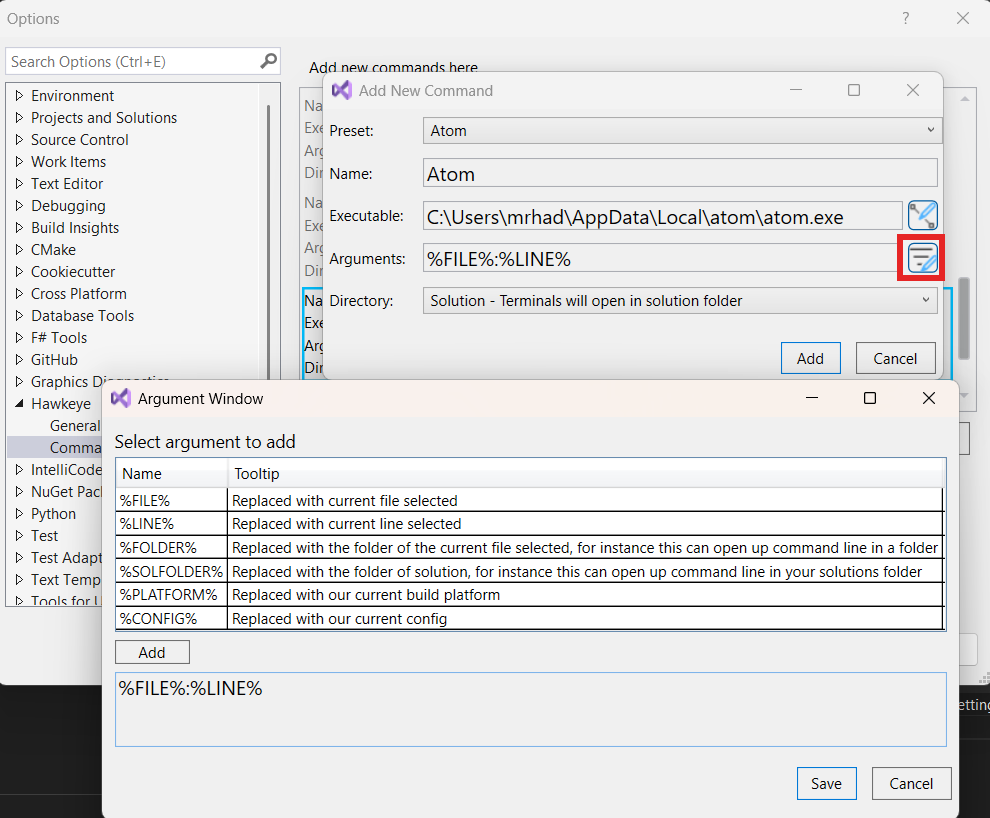Image resolution: width=990 pixels, height=818 pixels.
Task: Close the Argument Window
Action: tap(928, 398)
